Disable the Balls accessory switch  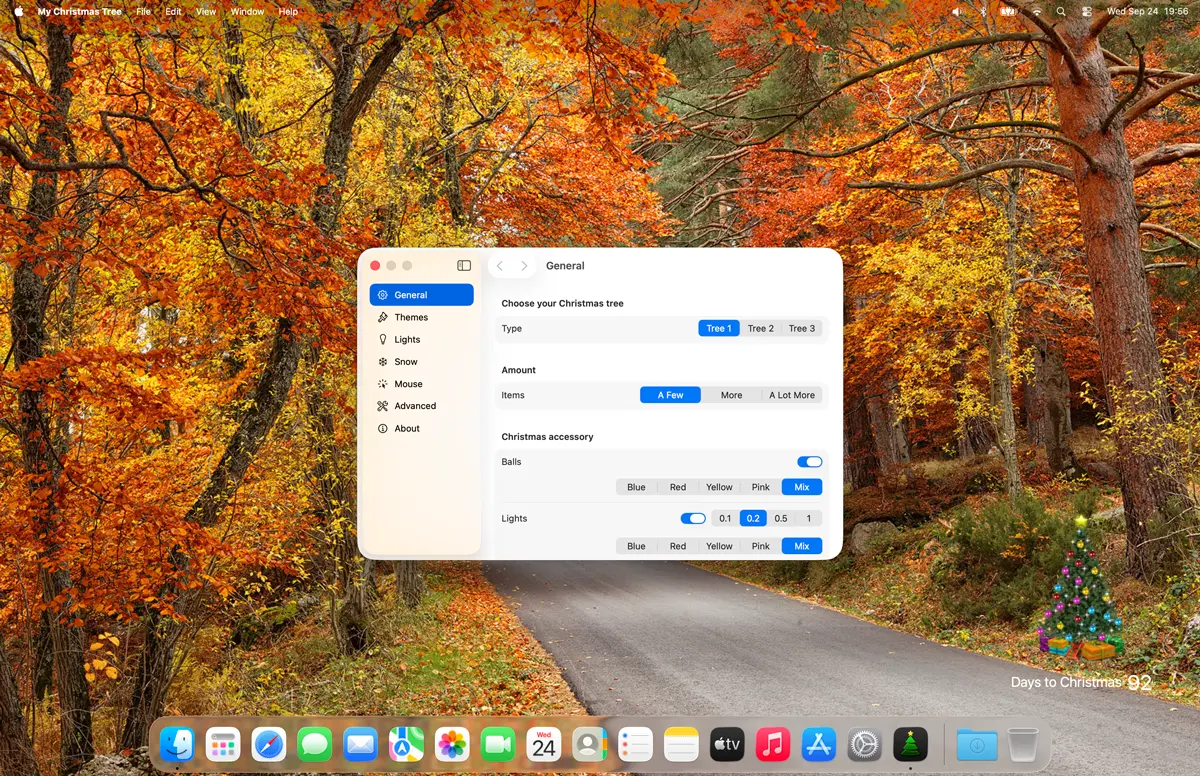point(809,462)
